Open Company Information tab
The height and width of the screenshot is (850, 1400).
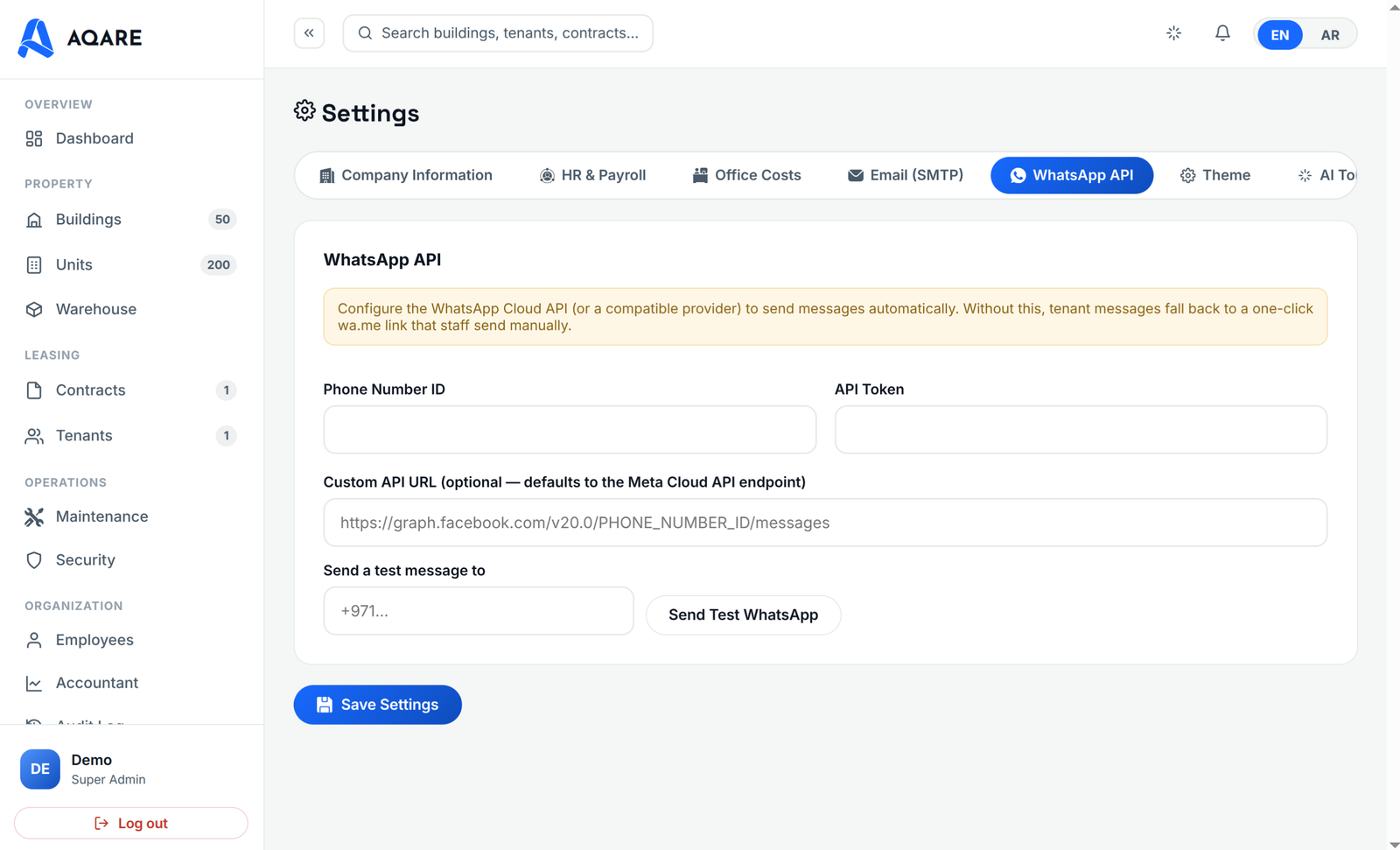click(406, 175)
